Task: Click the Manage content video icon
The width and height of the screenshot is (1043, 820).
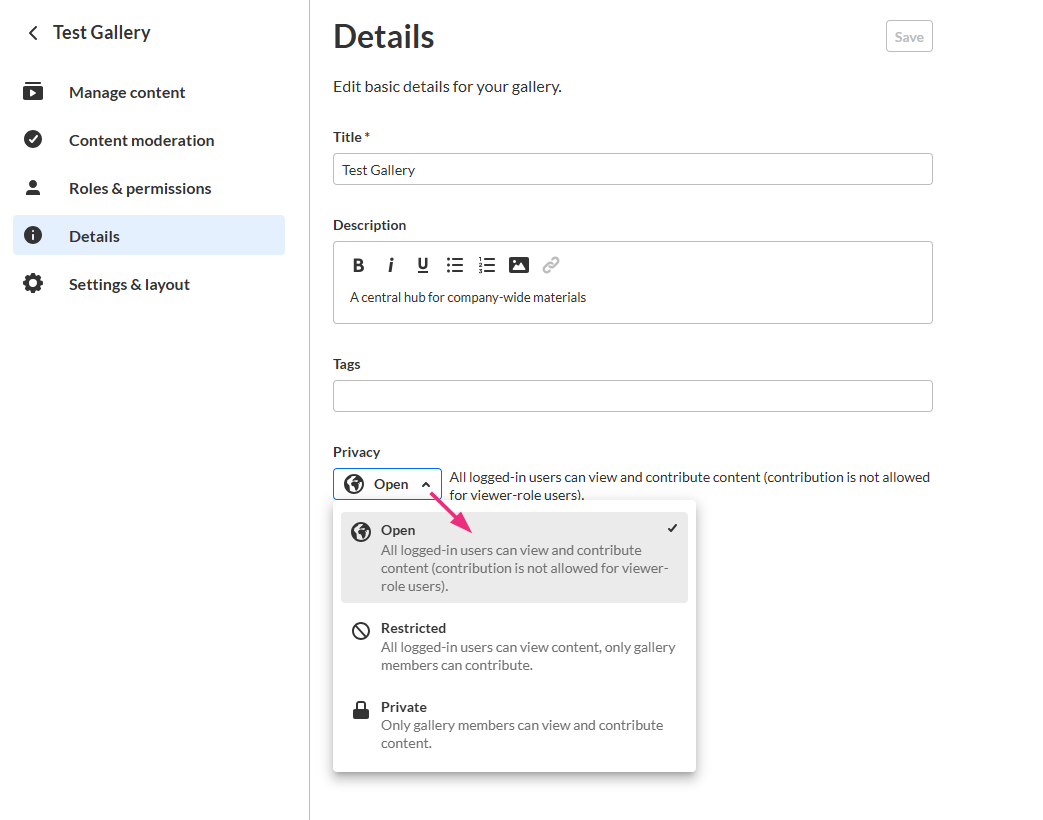Action: pos(33,92)
